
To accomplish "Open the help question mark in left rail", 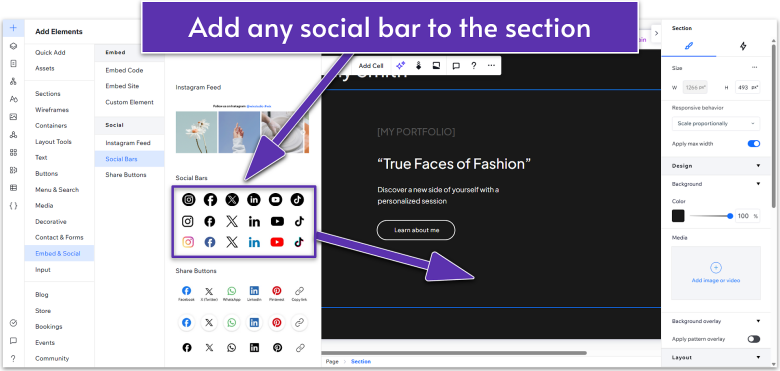I will (13, 358).
